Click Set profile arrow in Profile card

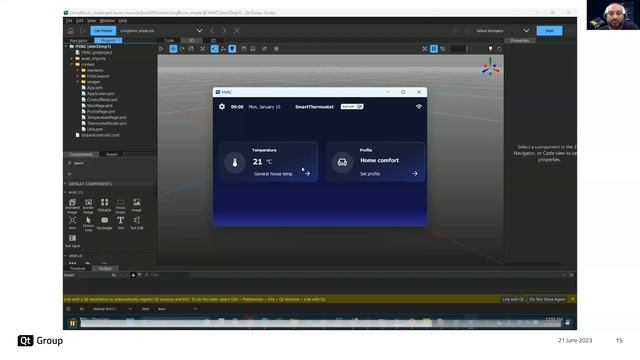415,173
